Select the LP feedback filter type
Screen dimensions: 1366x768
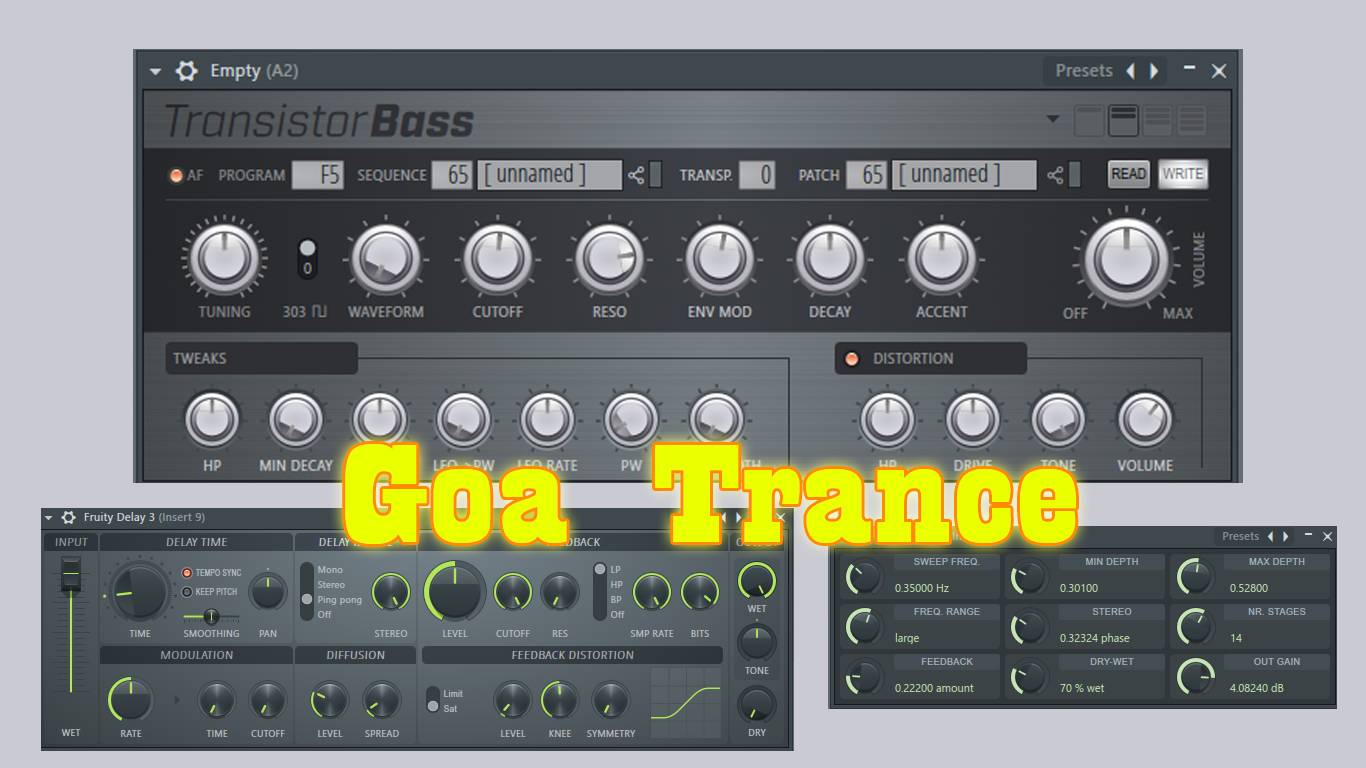point(615,570)
